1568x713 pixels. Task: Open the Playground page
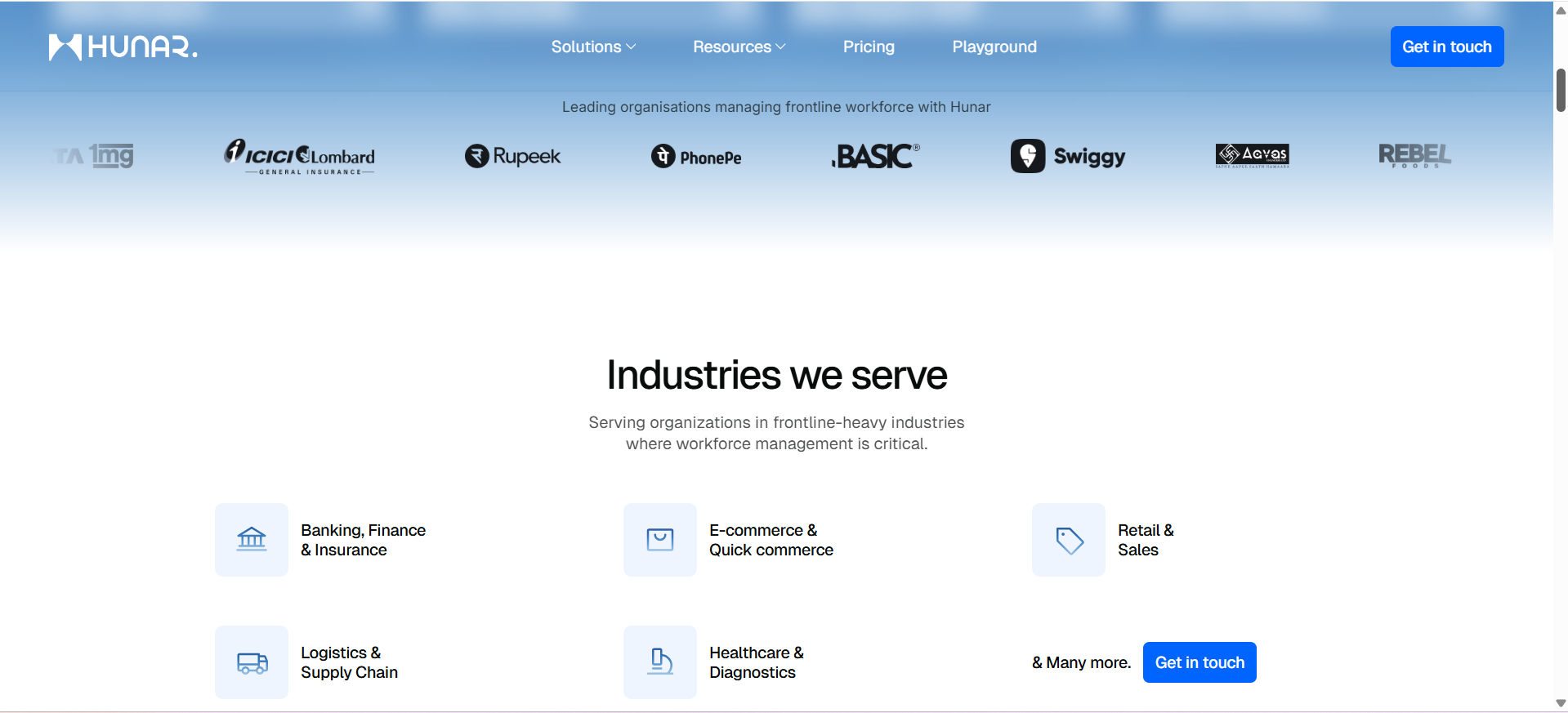coord(994,47)
